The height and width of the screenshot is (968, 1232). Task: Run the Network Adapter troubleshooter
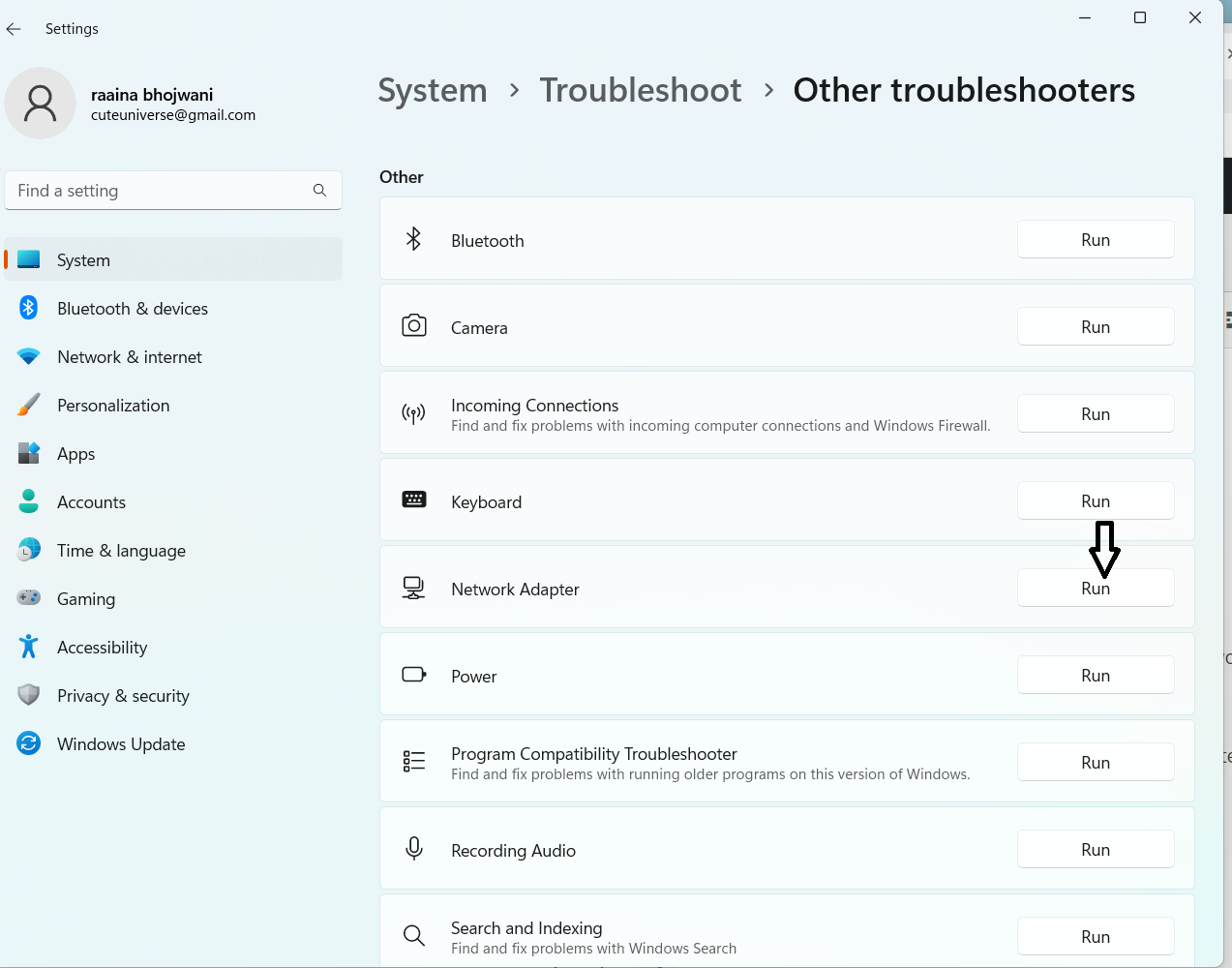pyautogui.click(x=1096, y=589)
